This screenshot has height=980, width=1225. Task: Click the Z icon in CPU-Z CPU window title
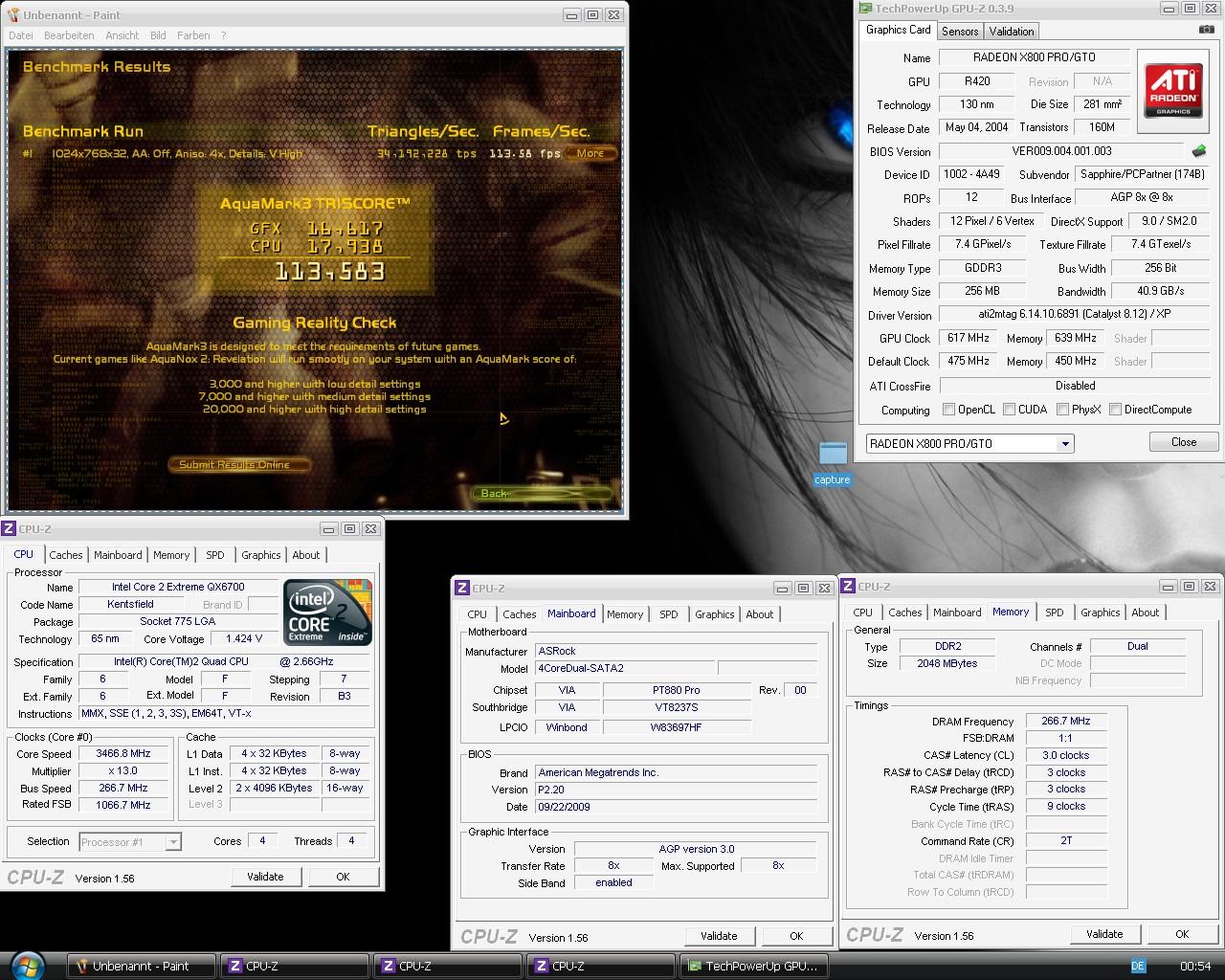(9, 528)
